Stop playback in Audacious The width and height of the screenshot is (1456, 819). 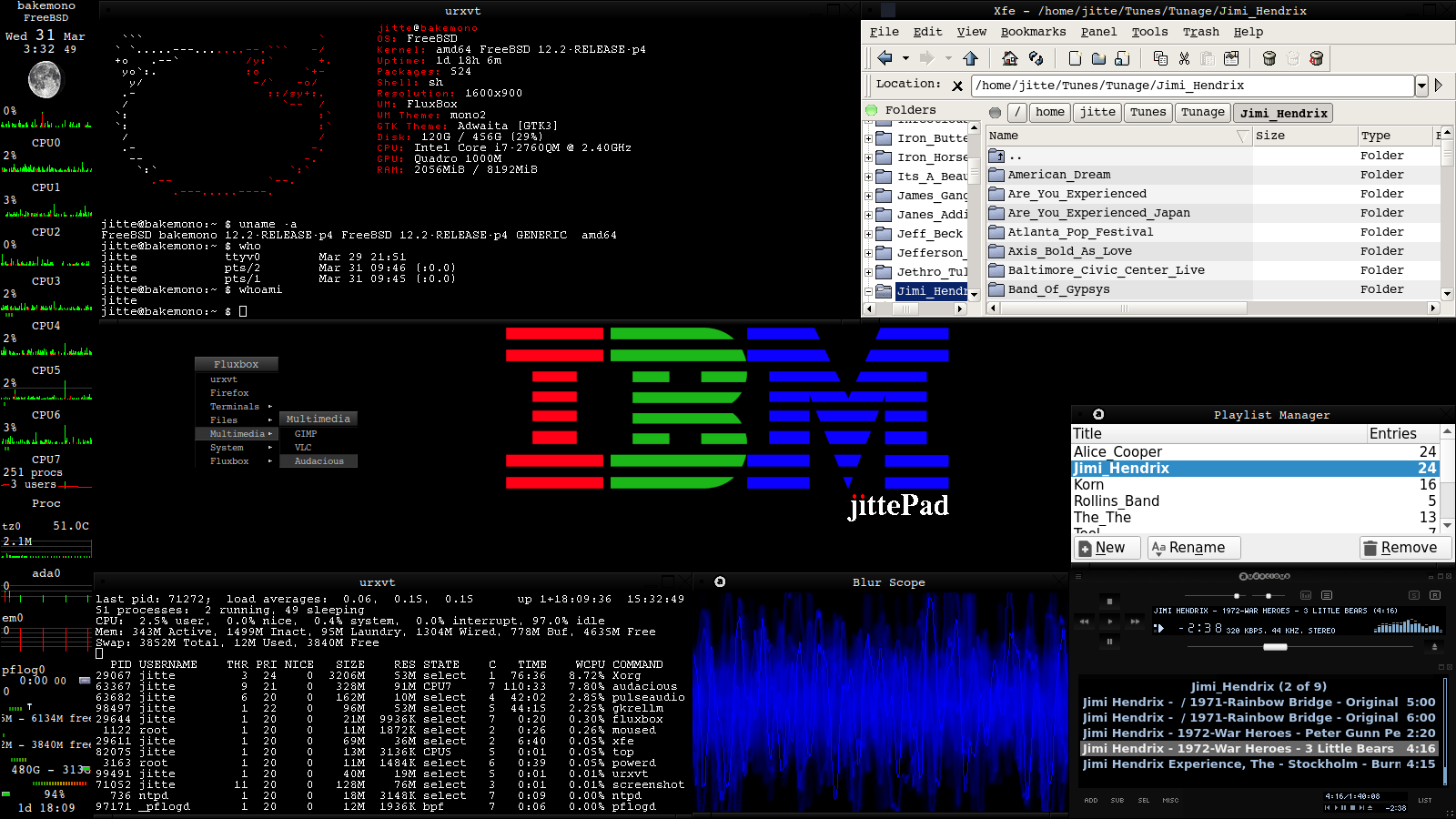tap(1109, 602)
